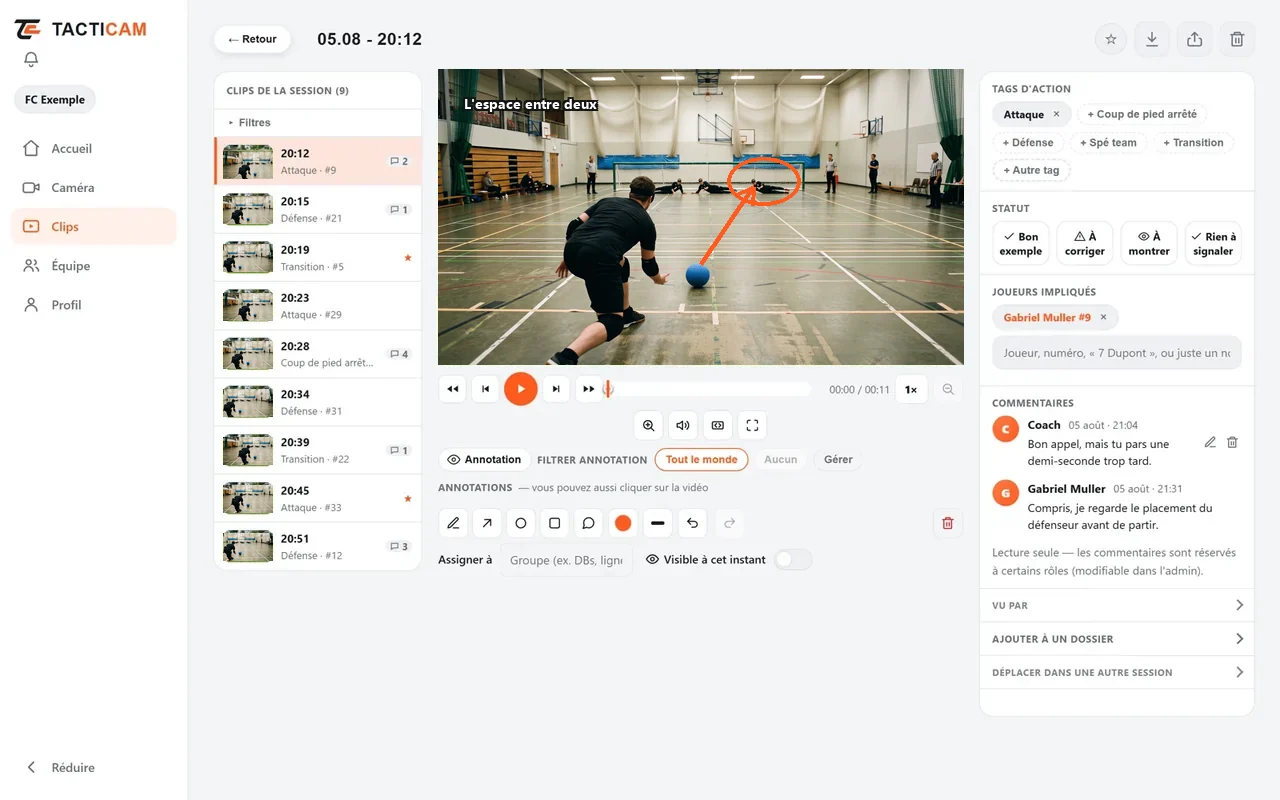This screenshot has width=1280, height=800.
Task: Select the arrow annotation tool
Action: [487, 523]
